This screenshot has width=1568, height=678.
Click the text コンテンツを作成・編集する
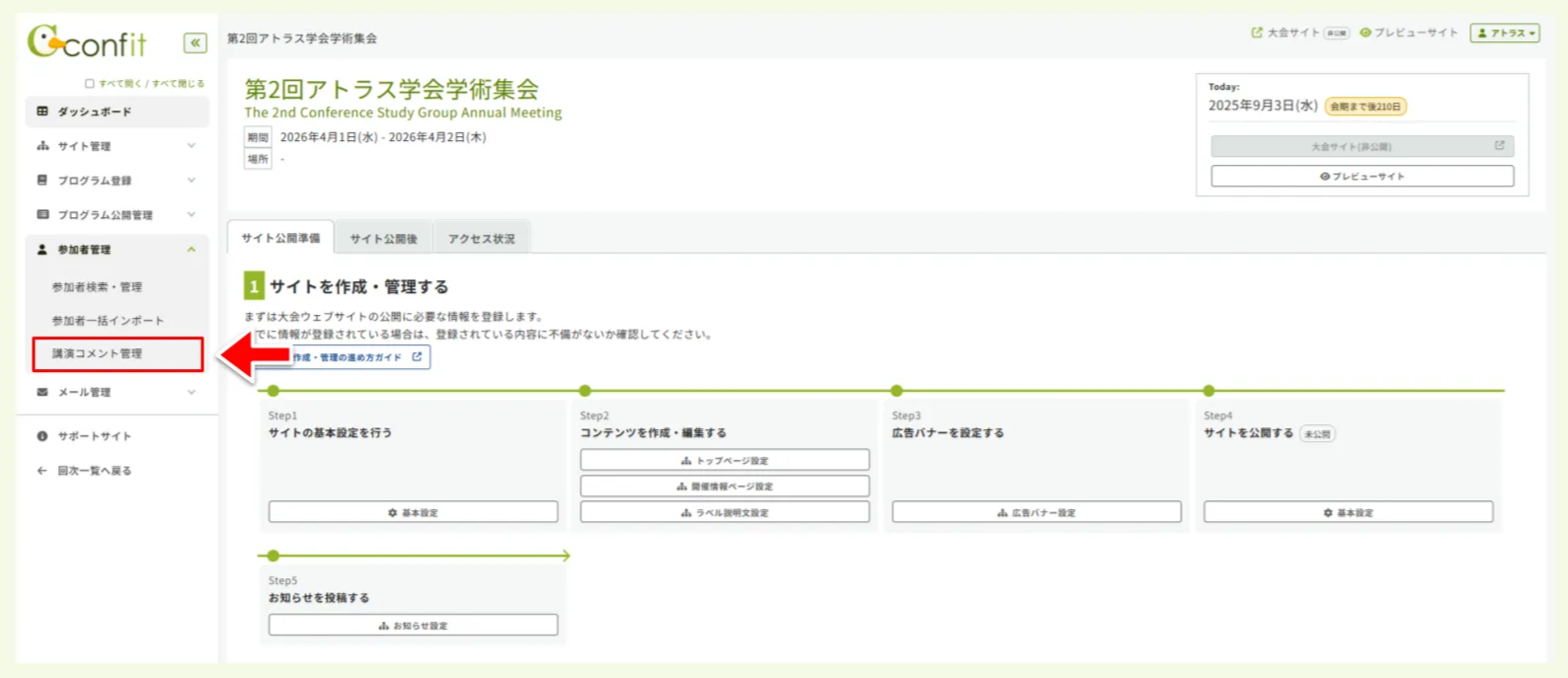653,433
